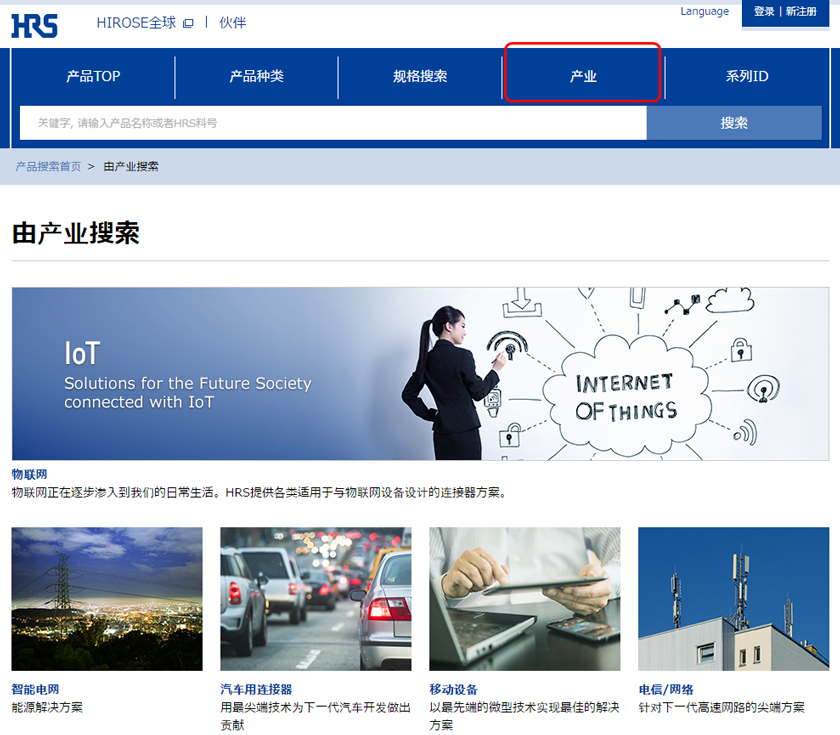This screenshot has height=735, width=840.
Task: Click 登录 to log in
Action: click(764, 11)
